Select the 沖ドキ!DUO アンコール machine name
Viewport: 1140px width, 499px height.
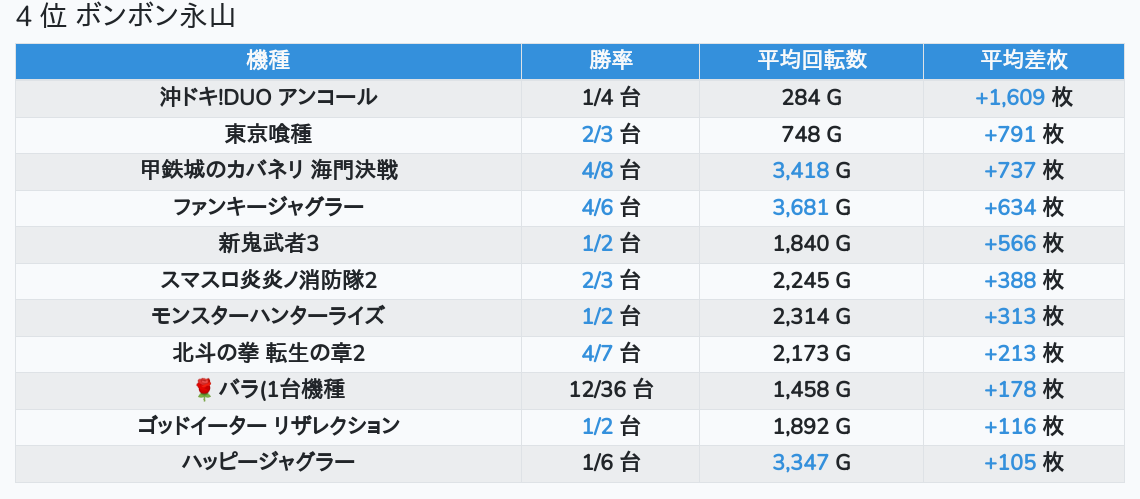tap(268, 98)
